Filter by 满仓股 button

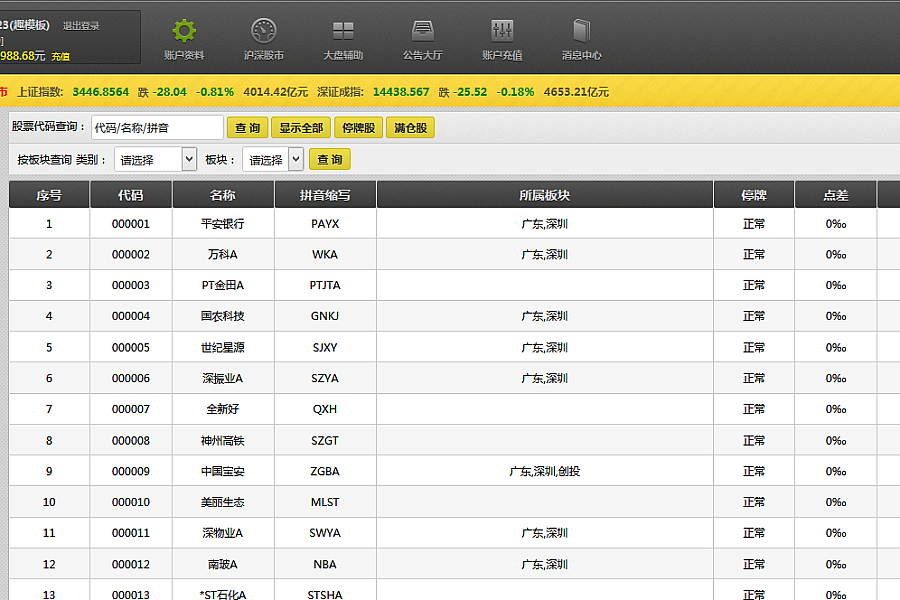[410, 128]
